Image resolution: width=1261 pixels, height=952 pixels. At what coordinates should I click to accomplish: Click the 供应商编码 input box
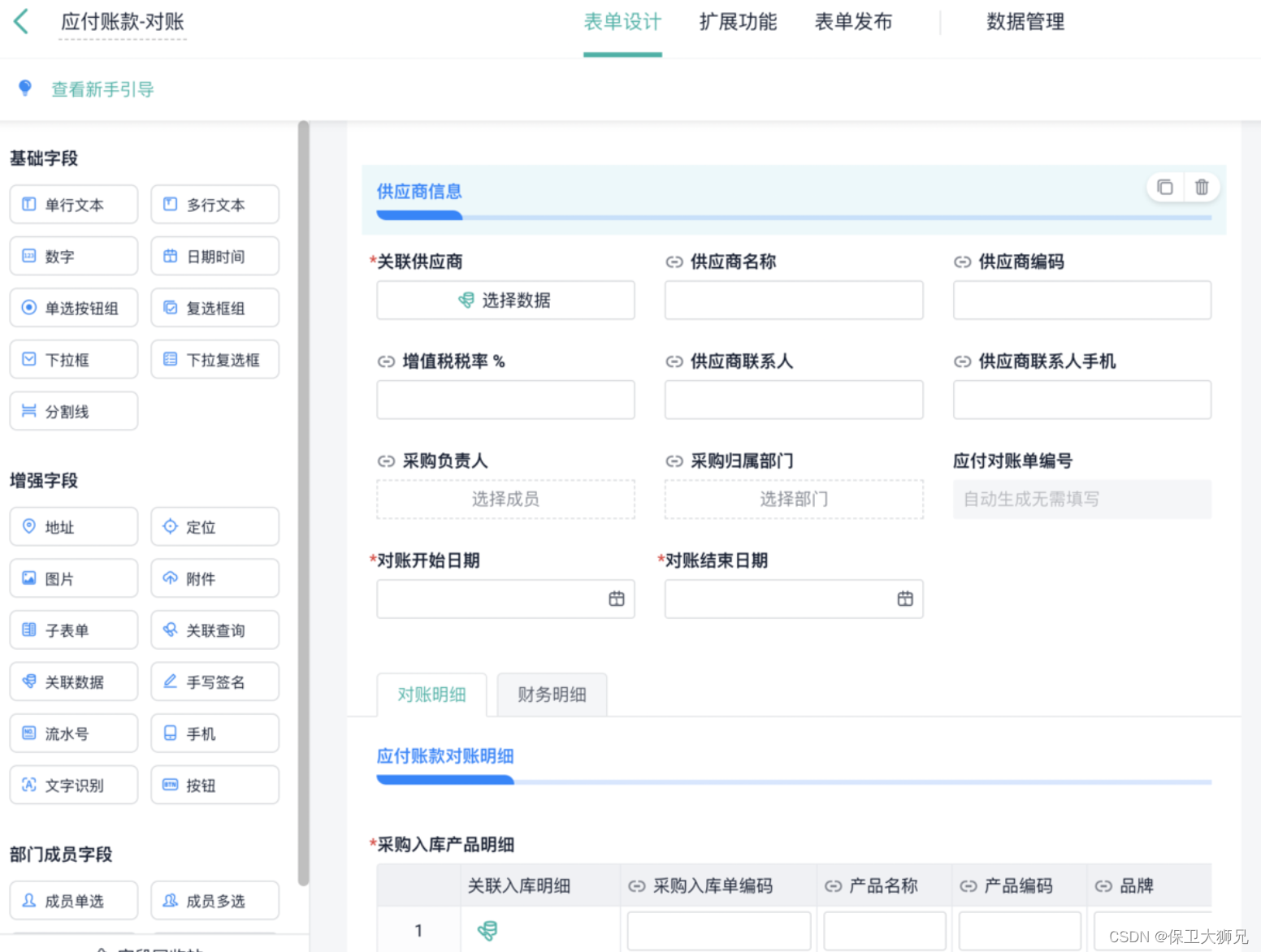tap(1082, 301)
